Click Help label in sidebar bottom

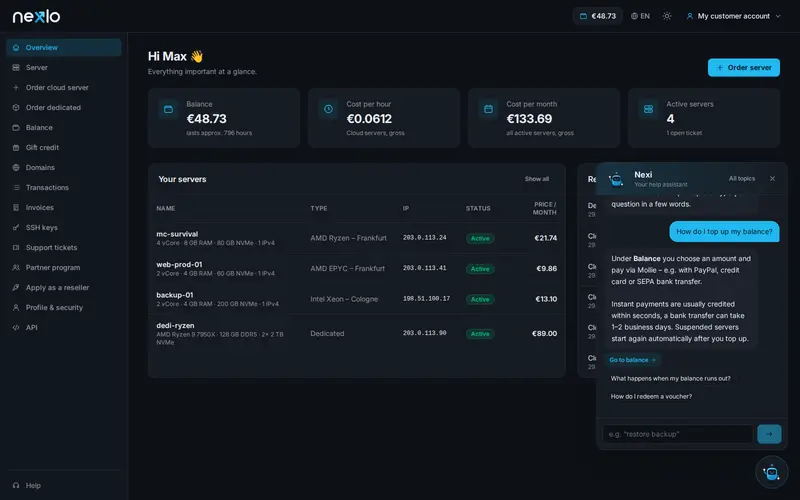[x=33, y=485]
